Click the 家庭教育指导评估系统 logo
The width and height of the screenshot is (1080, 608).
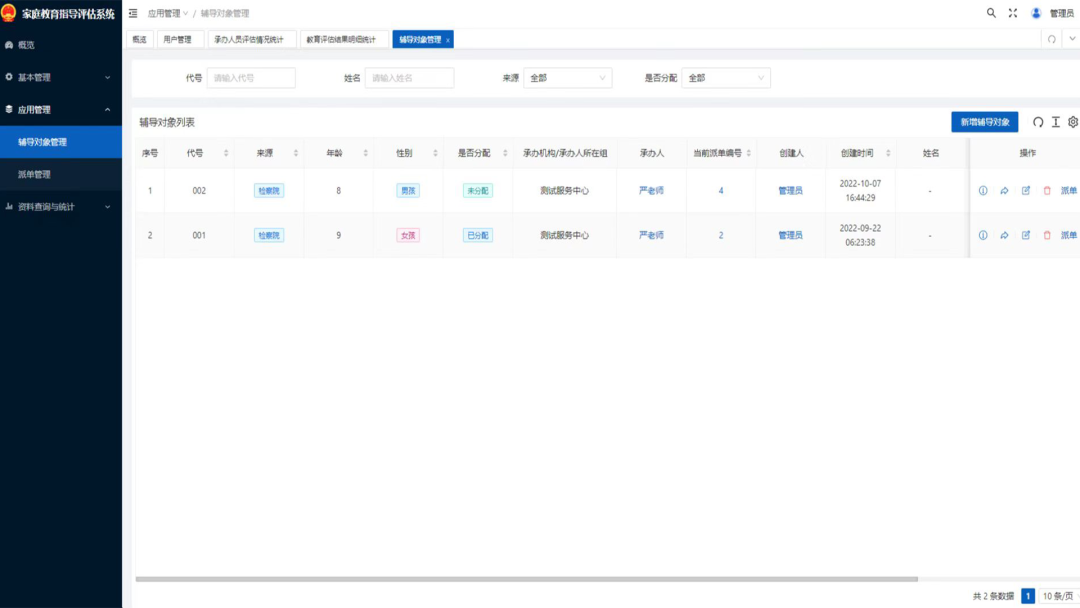coord(59,14)
